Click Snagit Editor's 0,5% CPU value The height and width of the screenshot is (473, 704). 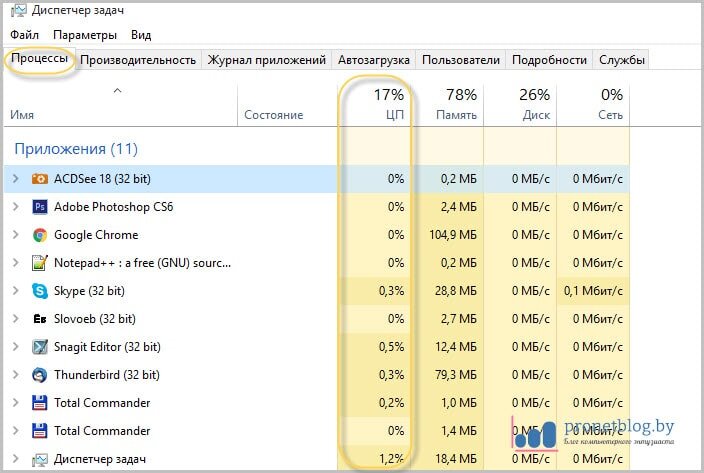pyautogui.click(x=392, y=346)
